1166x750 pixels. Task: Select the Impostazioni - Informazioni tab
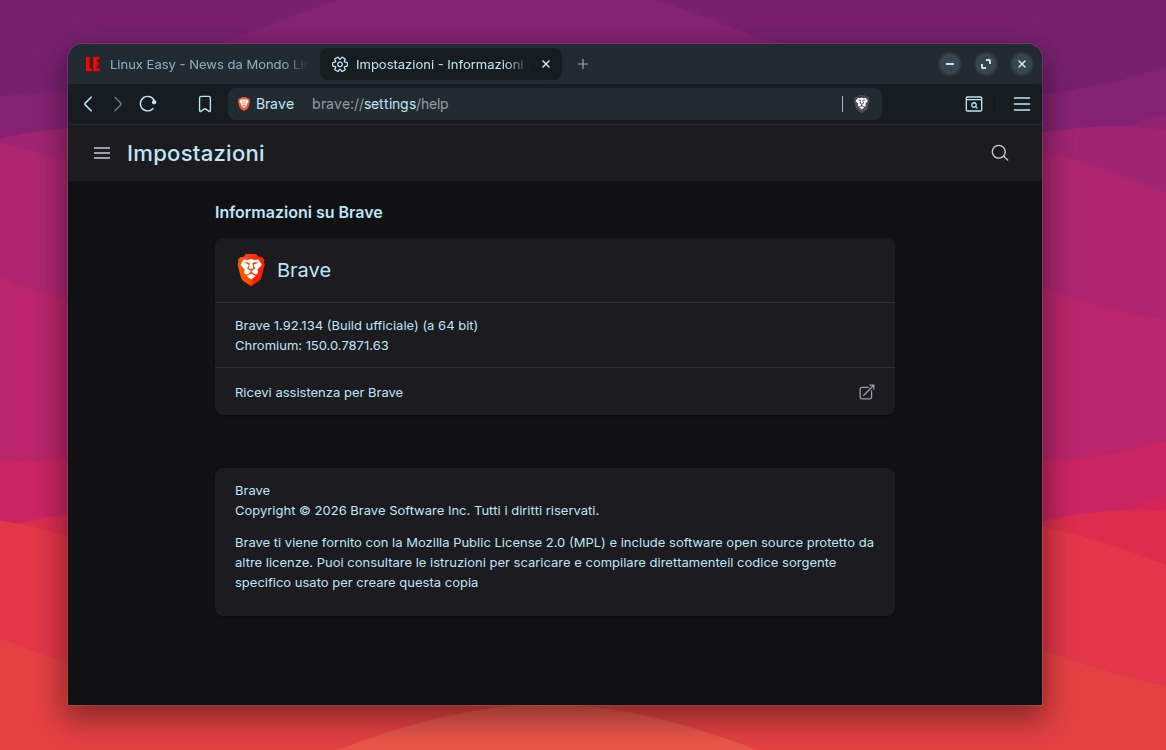pos(441,65)
